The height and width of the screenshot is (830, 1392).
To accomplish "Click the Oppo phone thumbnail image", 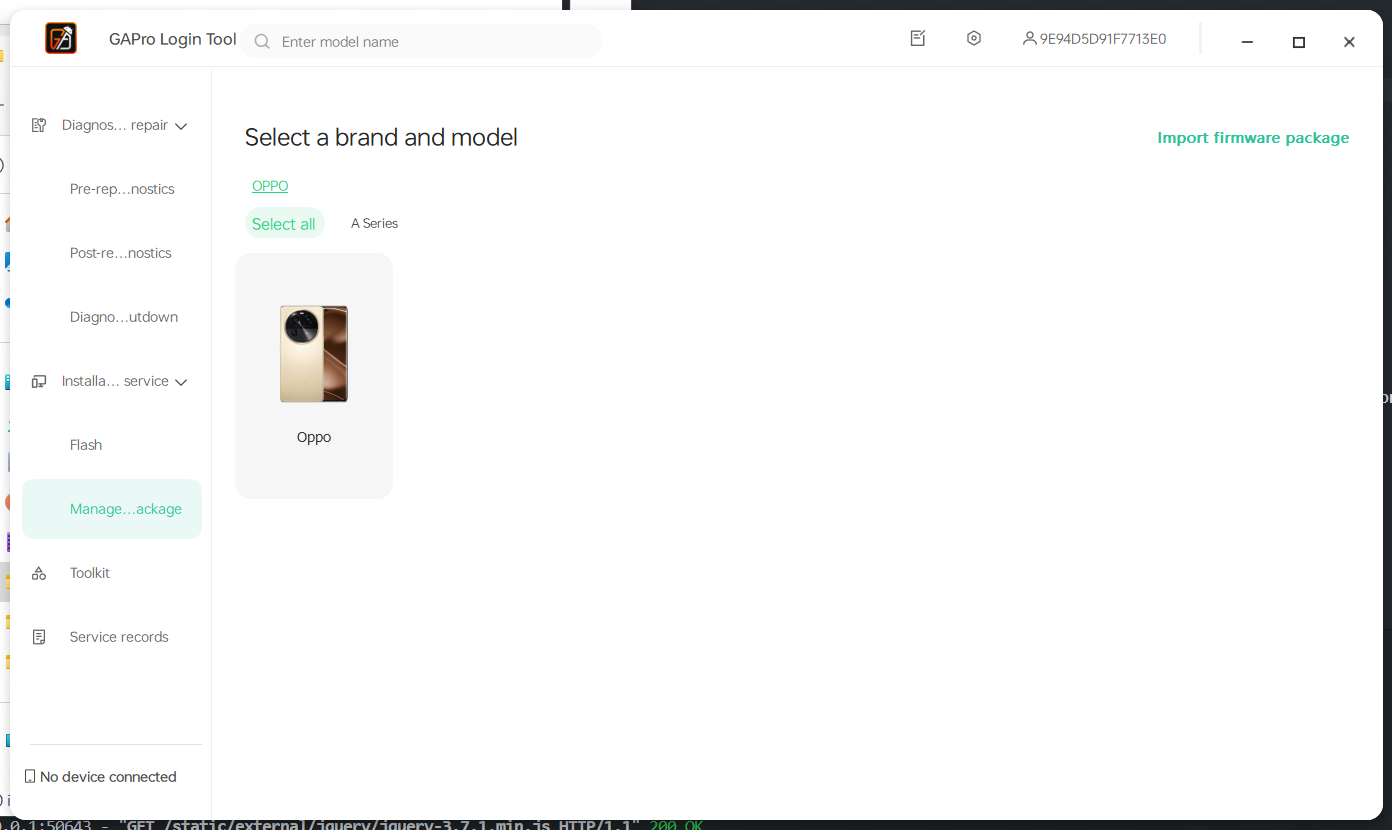I will (314, 354).
